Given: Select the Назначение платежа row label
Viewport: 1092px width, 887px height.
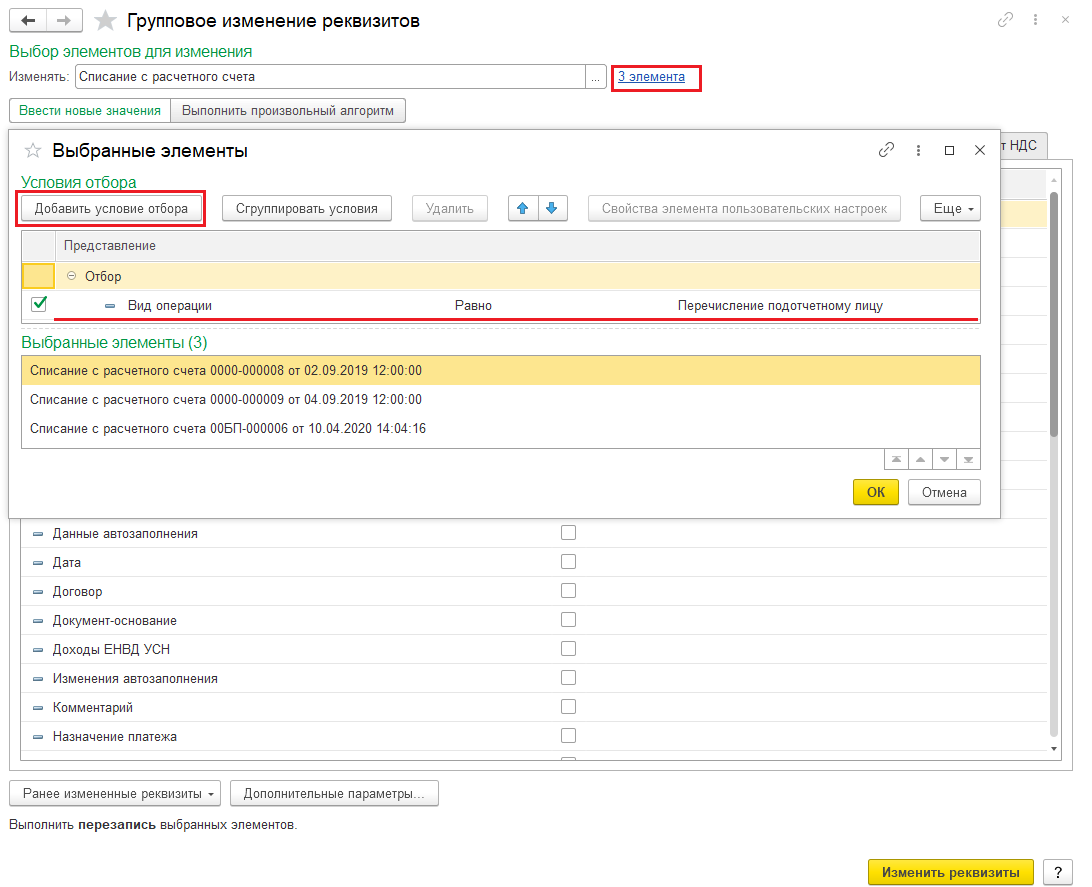Looking at the screenshot, I should [x=115, y=737].
